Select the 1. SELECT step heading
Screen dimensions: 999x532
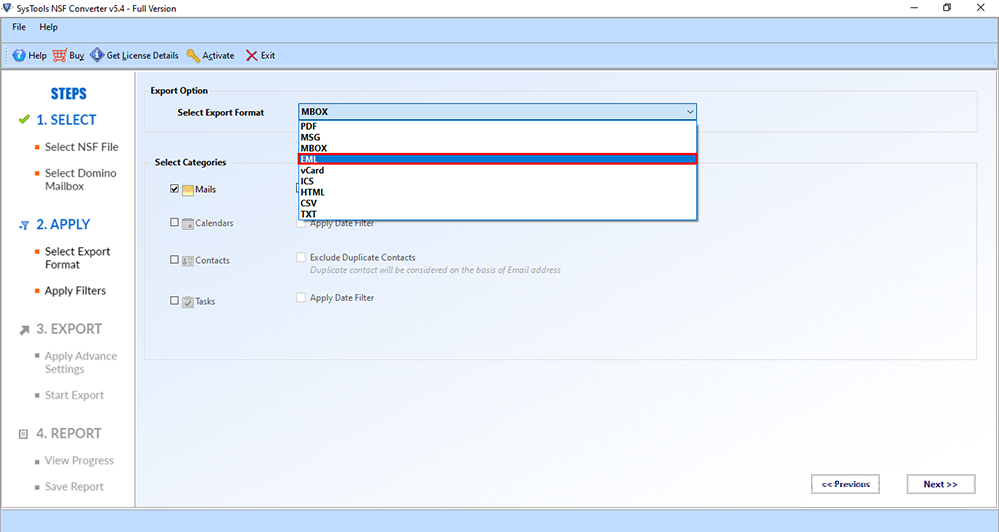coord(66,120)
